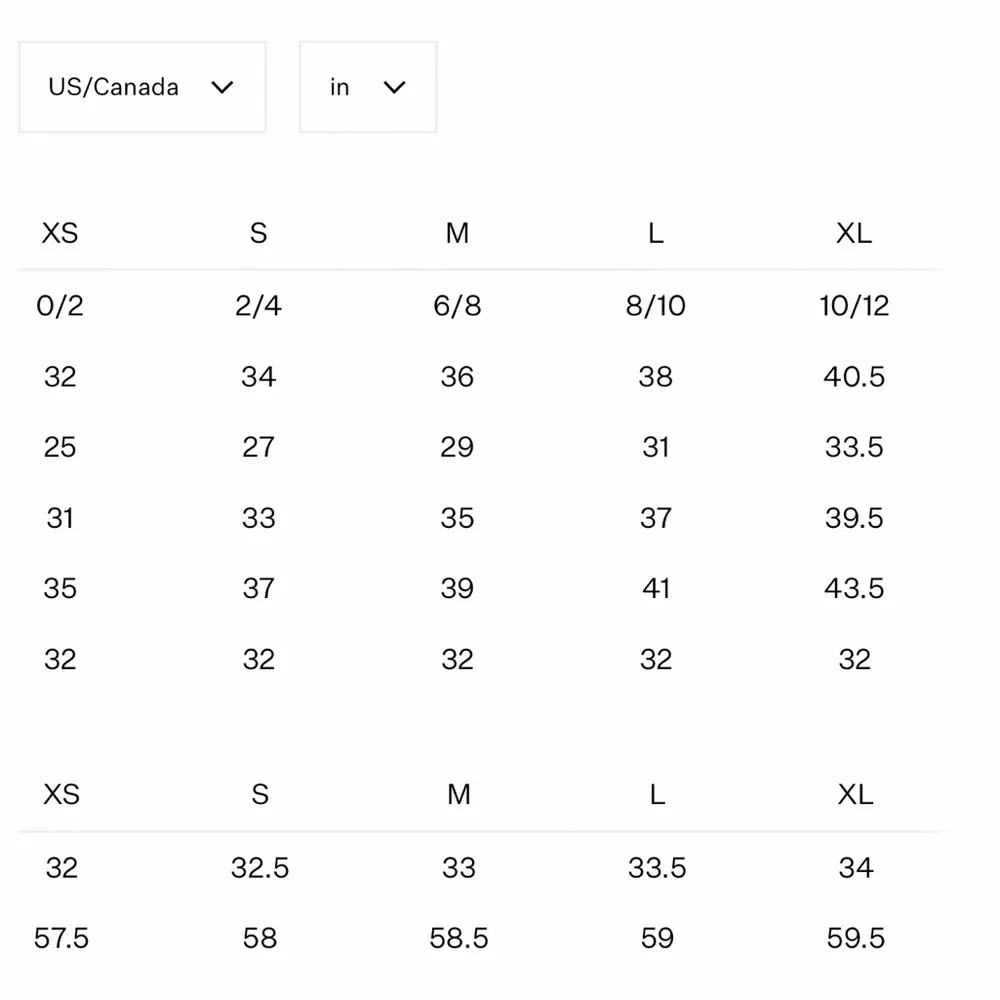
Task: Click the 10/12 size cell
Action: [x=854, y=305]
